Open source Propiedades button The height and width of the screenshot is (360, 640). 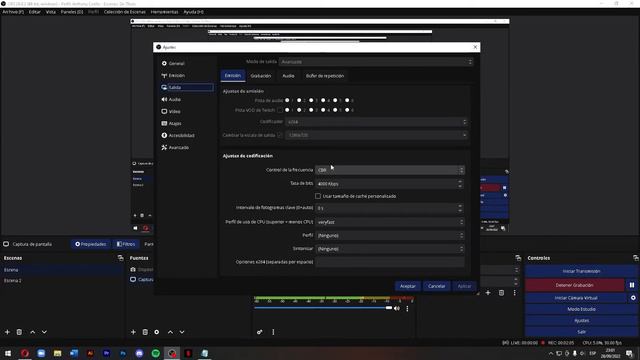[x=91, y=244]
